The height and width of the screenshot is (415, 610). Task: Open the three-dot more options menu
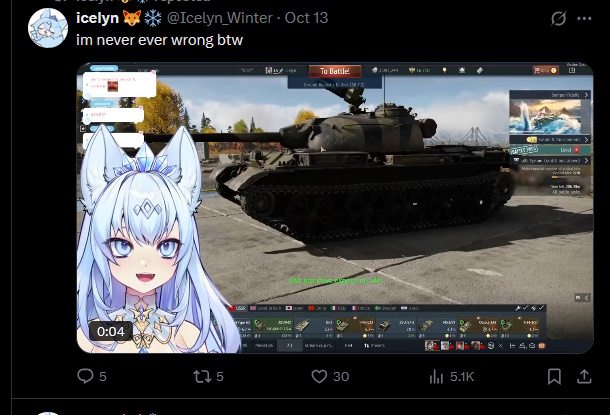584,18
